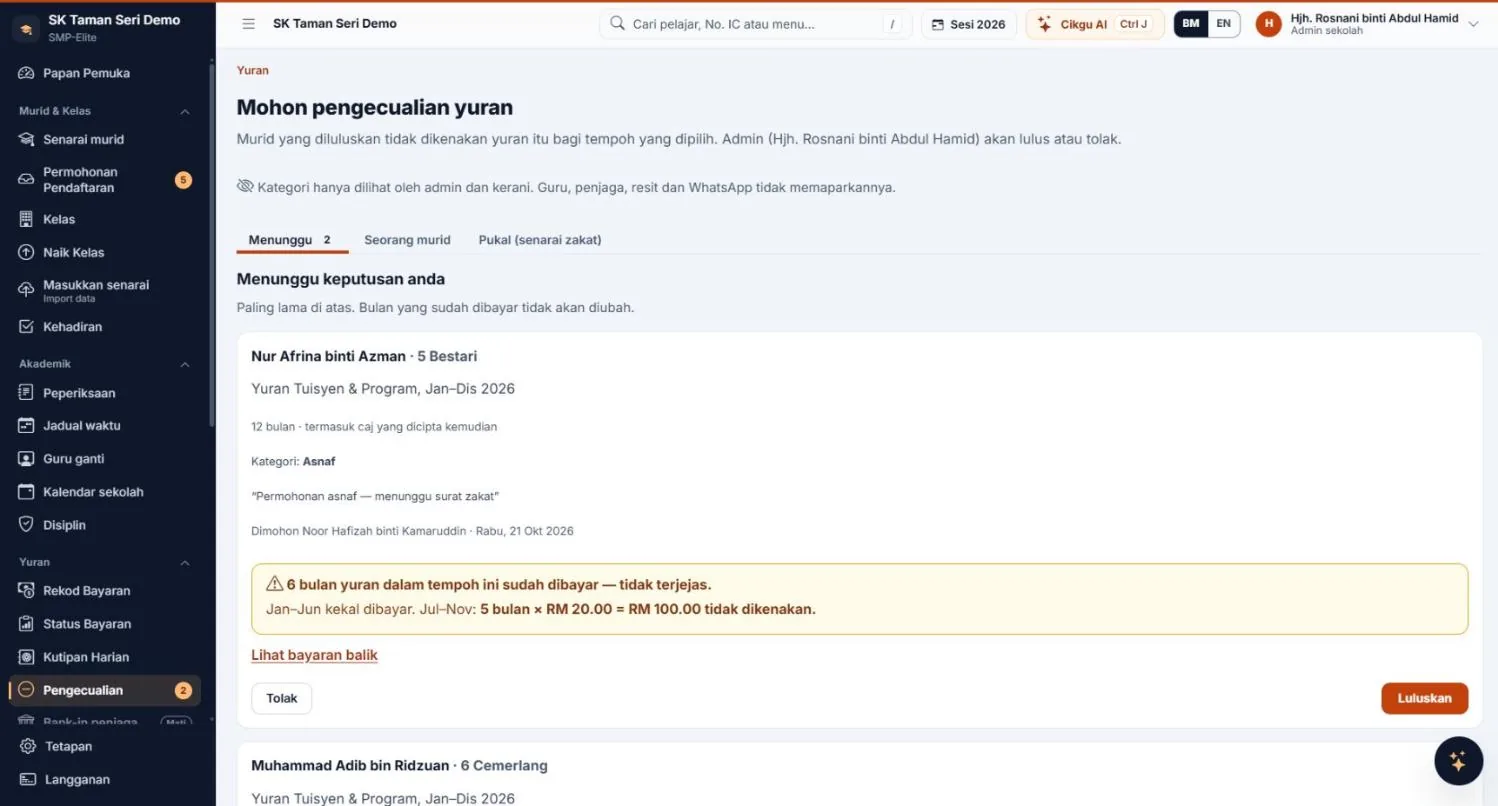
Task: Open Pengecualian in the sidebar
Action: (x=105, y=690)
